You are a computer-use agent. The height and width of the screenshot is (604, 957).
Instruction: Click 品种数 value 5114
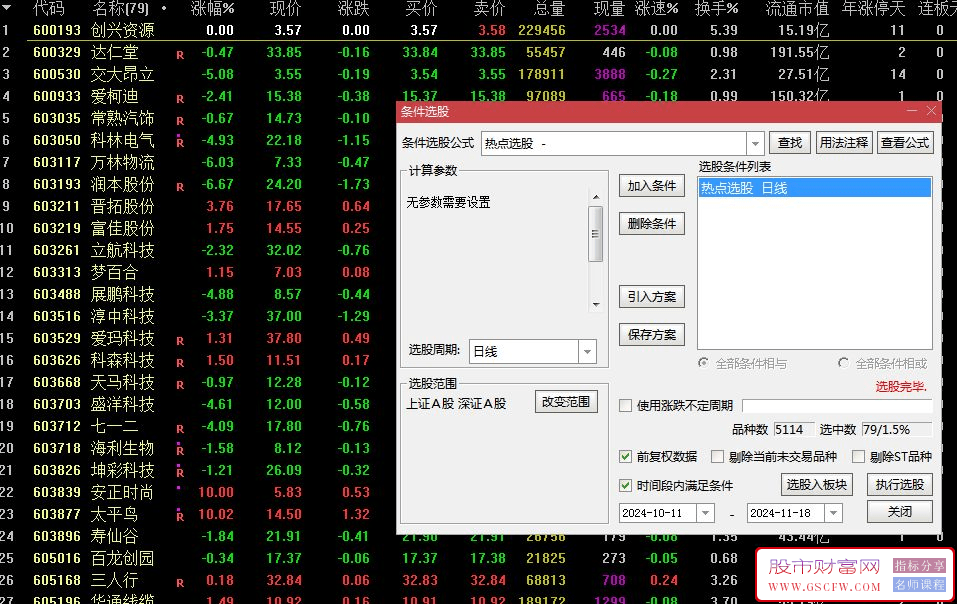(x=793, y=430)
